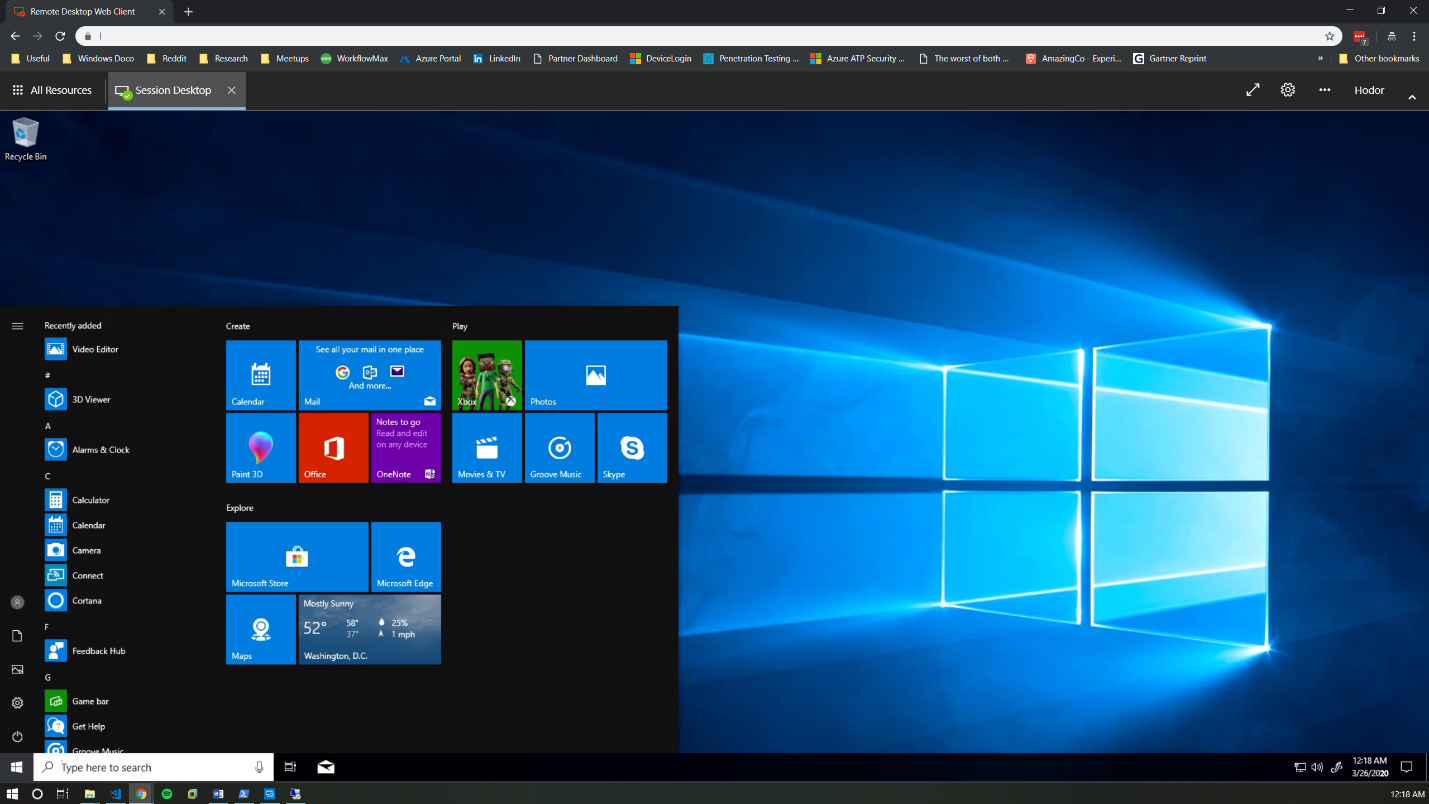Focus the 'Type here to search' box

click(153, 767)
